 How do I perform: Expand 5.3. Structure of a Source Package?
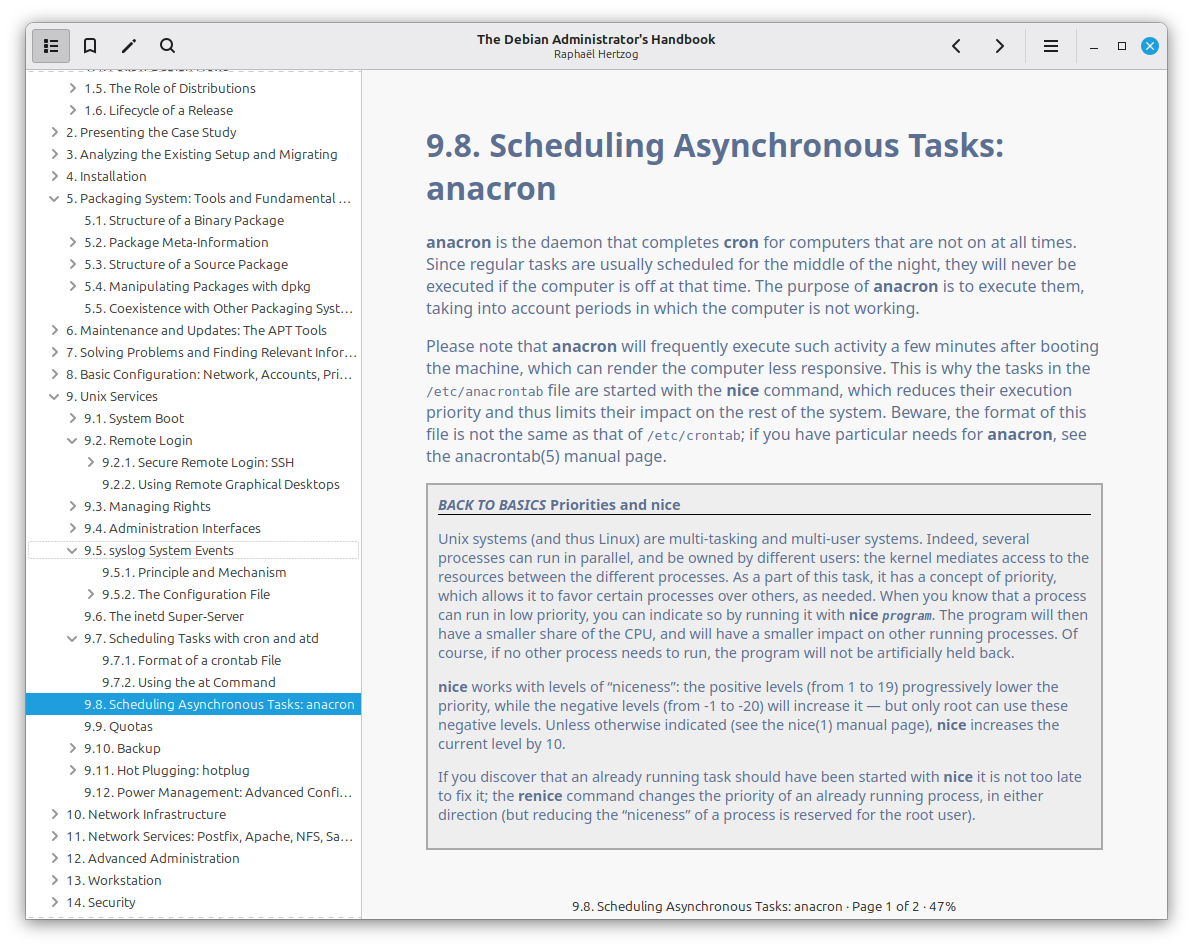72,265
